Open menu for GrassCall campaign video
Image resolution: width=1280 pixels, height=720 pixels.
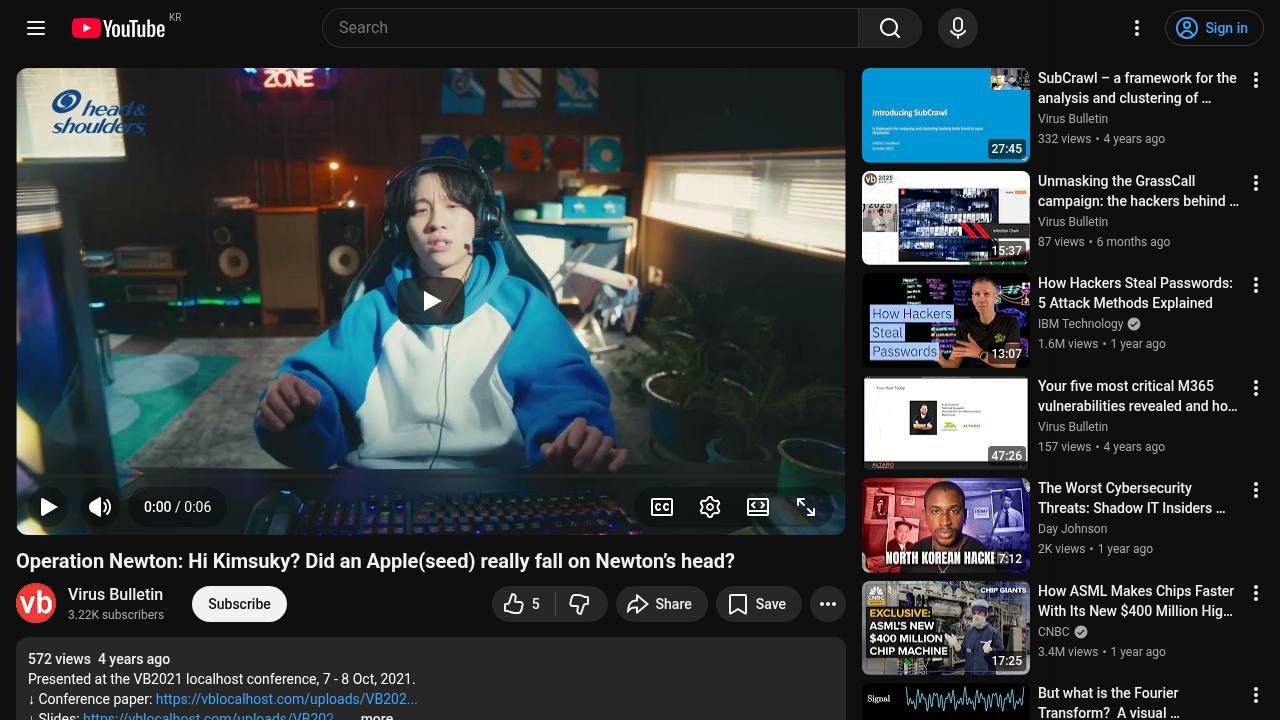tap(1256, 183)
